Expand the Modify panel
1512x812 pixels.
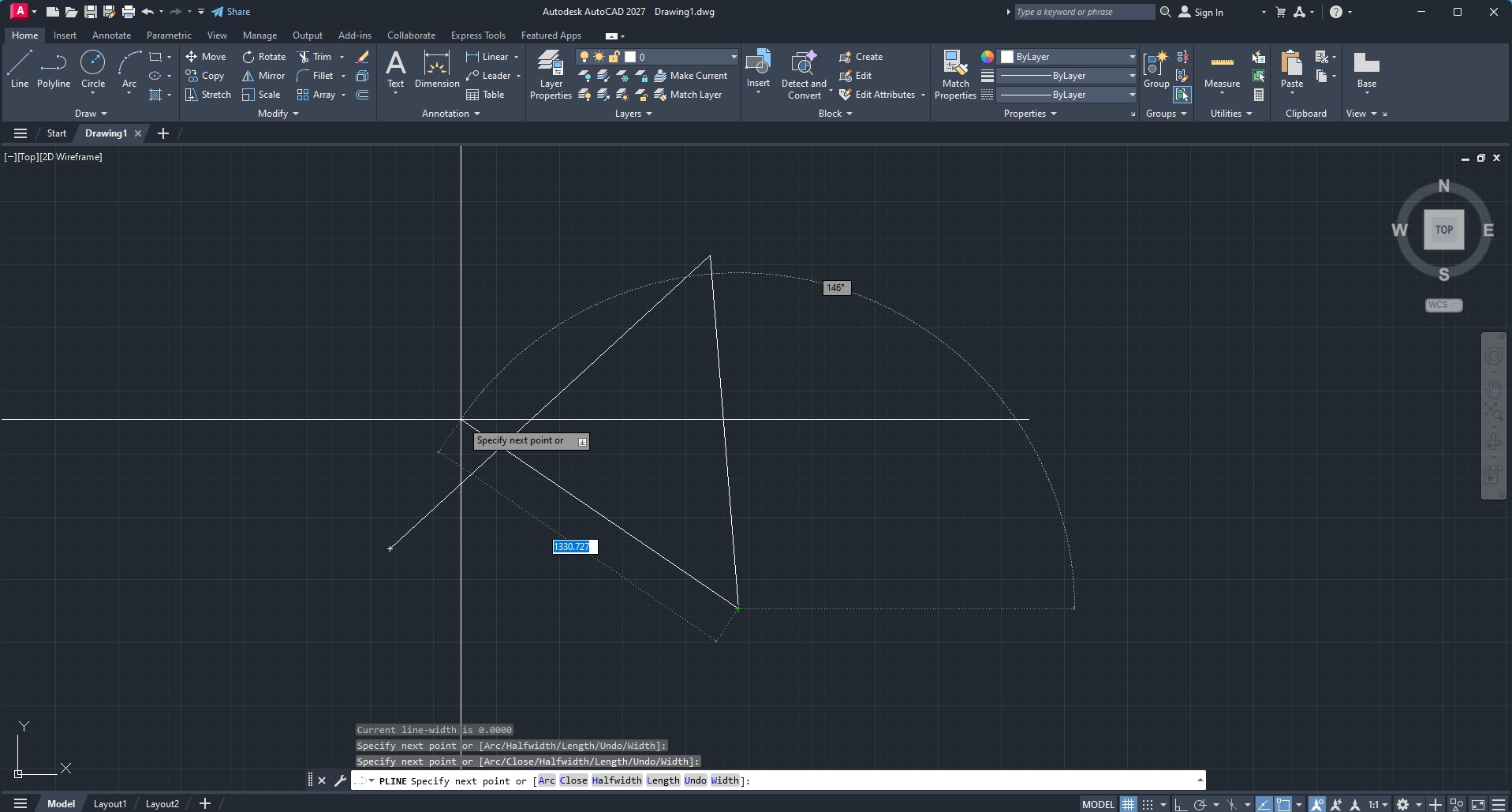click(278, 114)
